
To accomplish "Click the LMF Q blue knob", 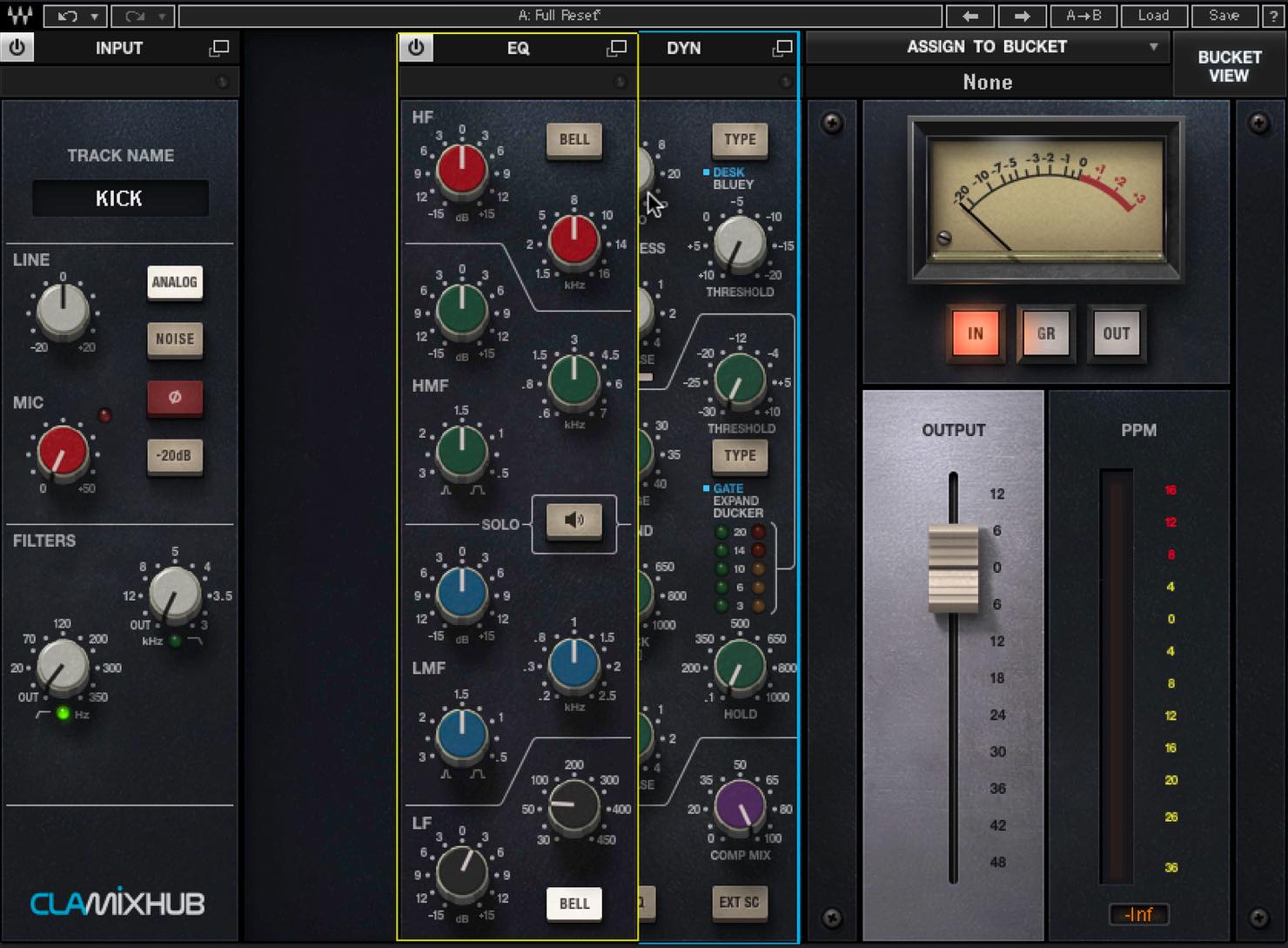I will click(x=462, y=735).
